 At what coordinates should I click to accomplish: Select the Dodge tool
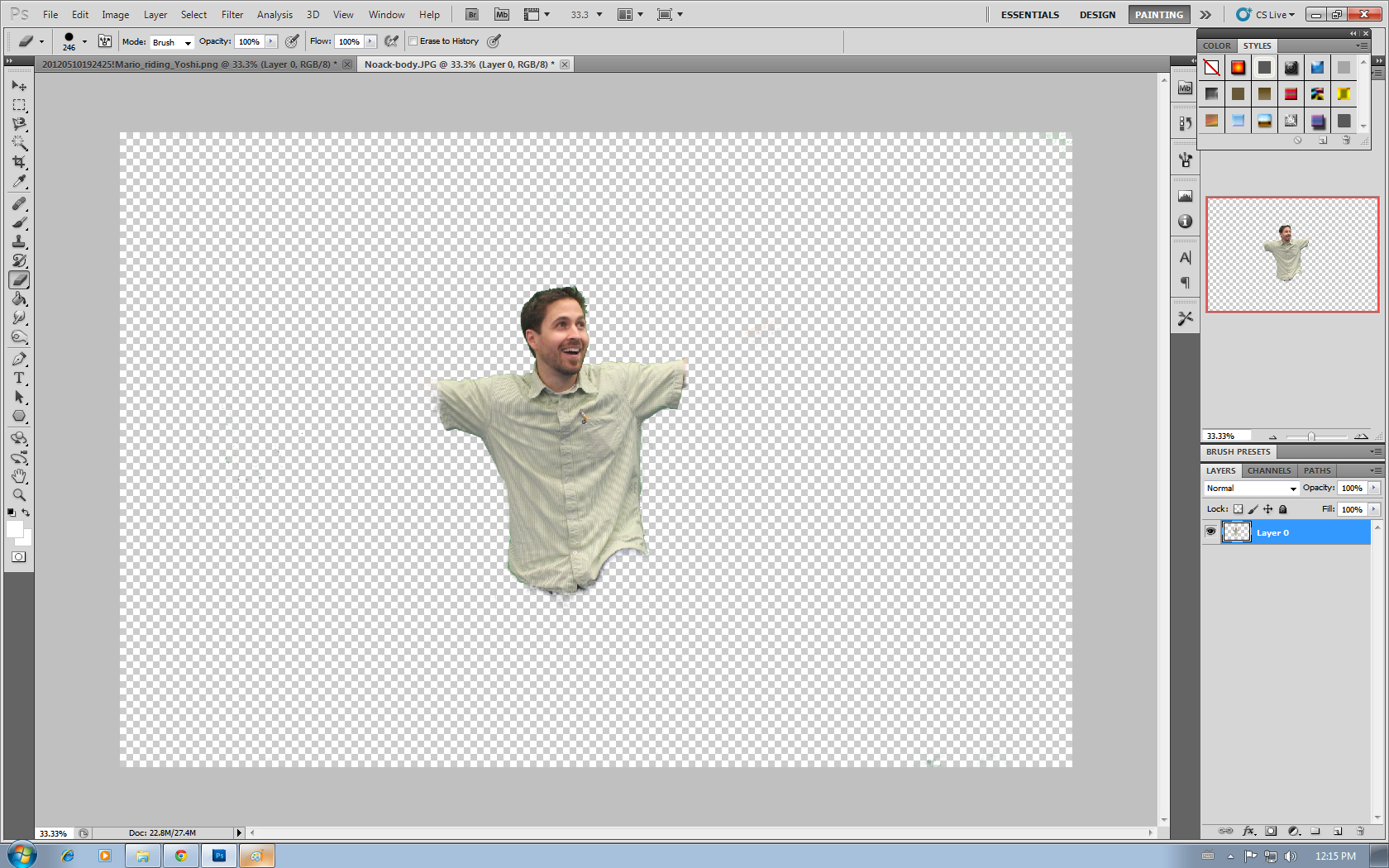19,337
